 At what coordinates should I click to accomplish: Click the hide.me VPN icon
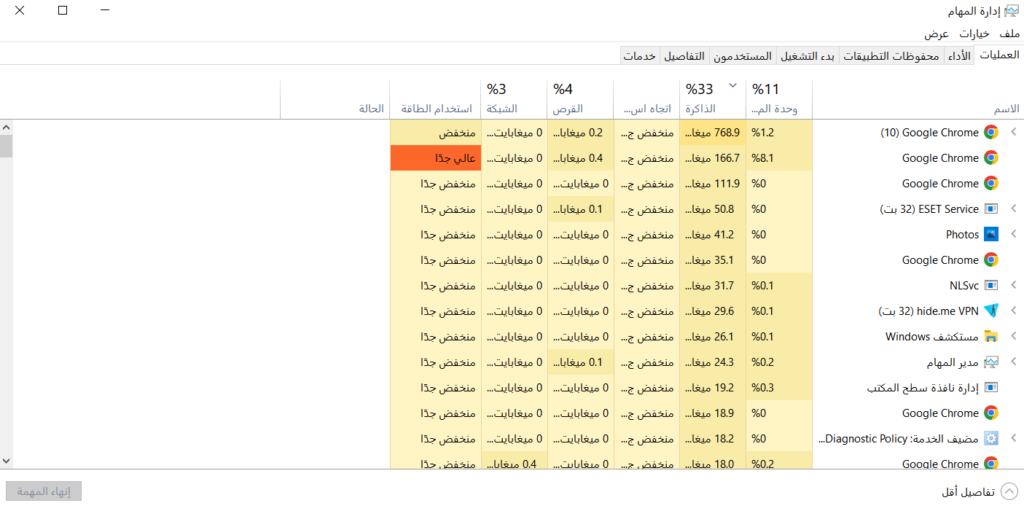click(x=991, y=311)
